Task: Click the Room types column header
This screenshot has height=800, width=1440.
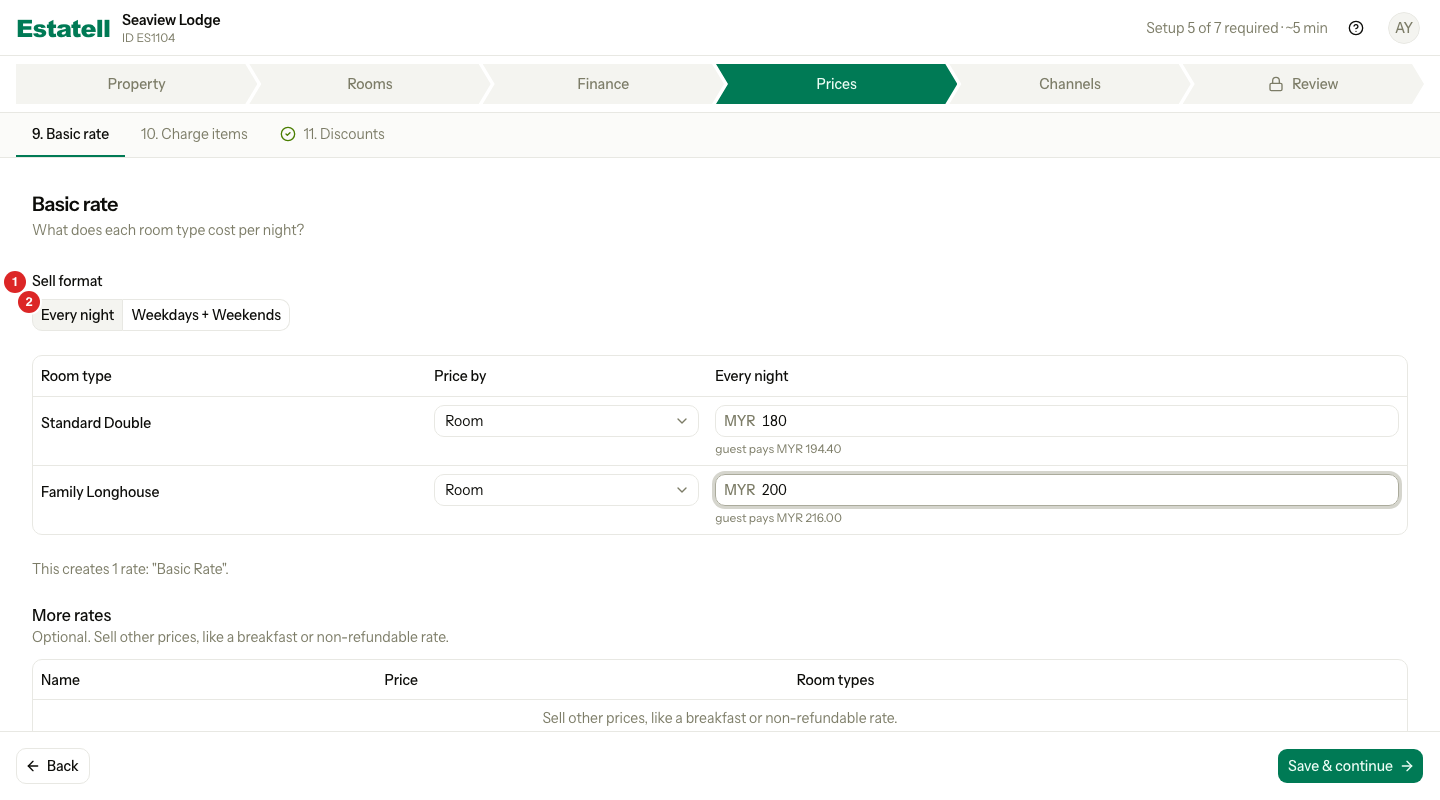Action: point(835,680)
